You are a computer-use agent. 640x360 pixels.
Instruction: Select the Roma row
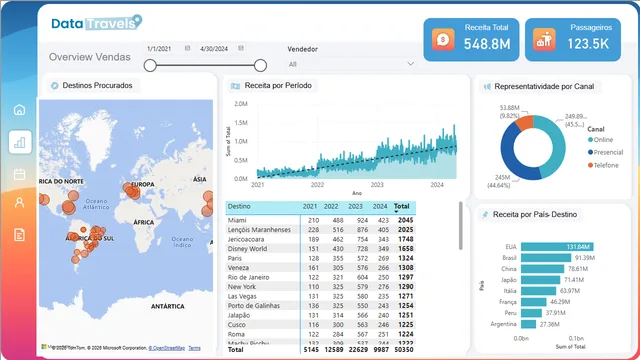pos(321,334)
